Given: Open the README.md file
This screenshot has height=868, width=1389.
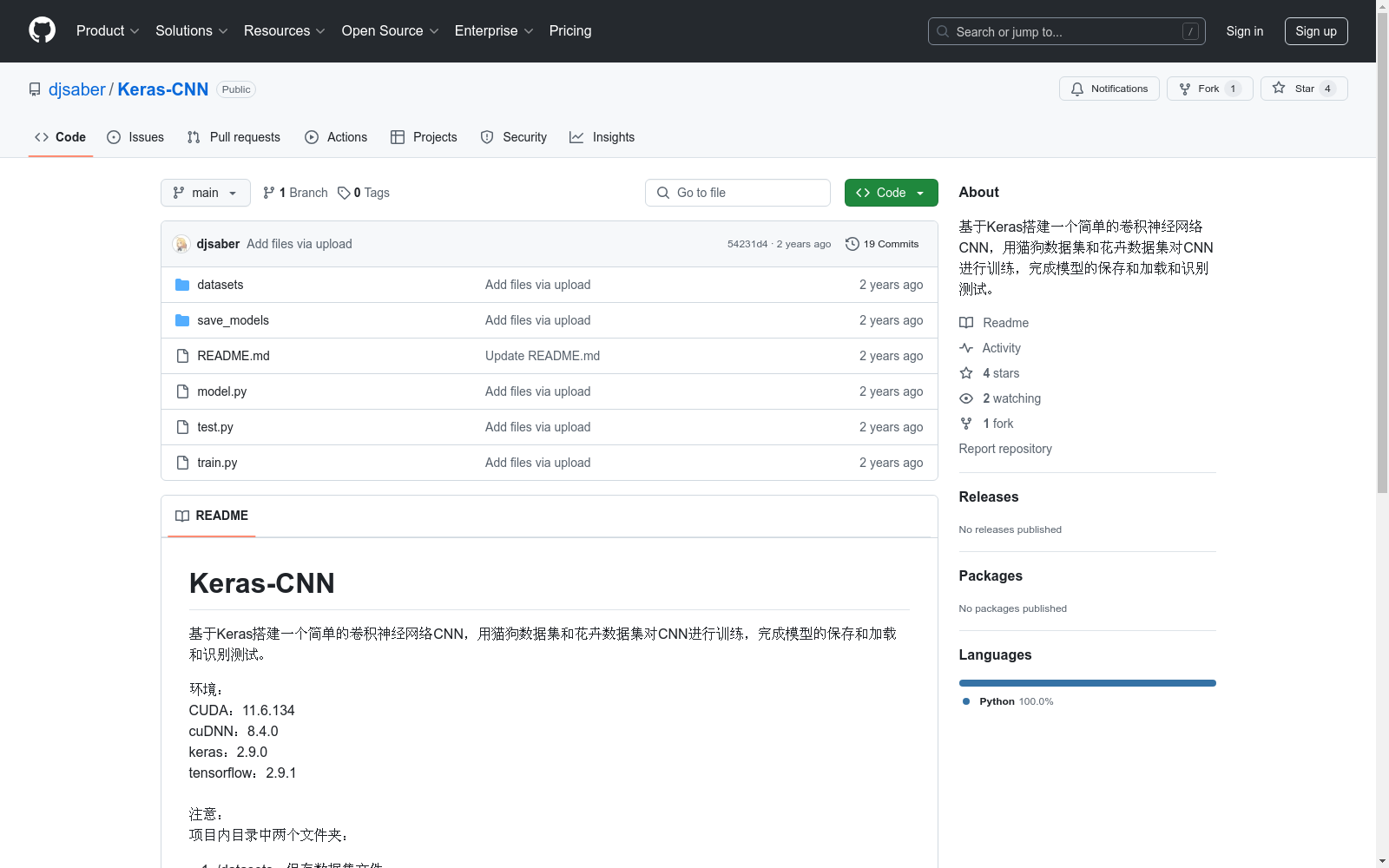Looking at the screenshot, I should (234, 356).
